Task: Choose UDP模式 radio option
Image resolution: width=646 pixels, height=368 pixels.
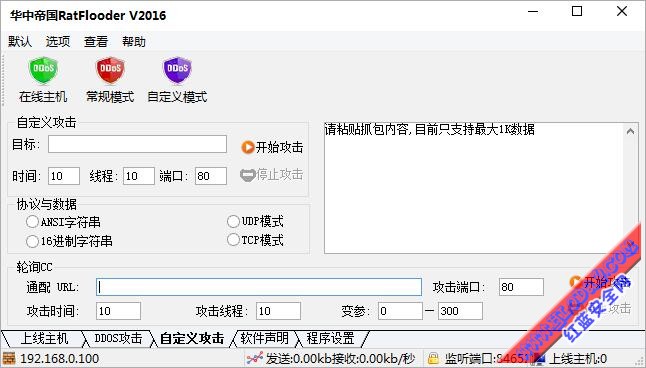Action: 233,221
